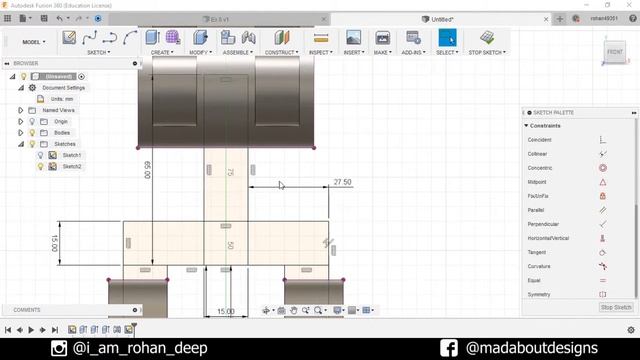
Task: Click the Joint tool icon under Assemble
Action: click(249, 38)
